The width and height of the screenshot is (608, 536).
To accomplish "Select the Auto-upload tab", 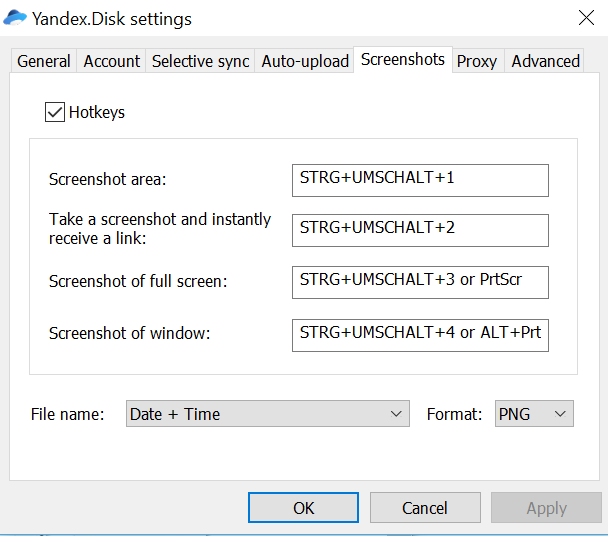I will [x=305, y=61].
